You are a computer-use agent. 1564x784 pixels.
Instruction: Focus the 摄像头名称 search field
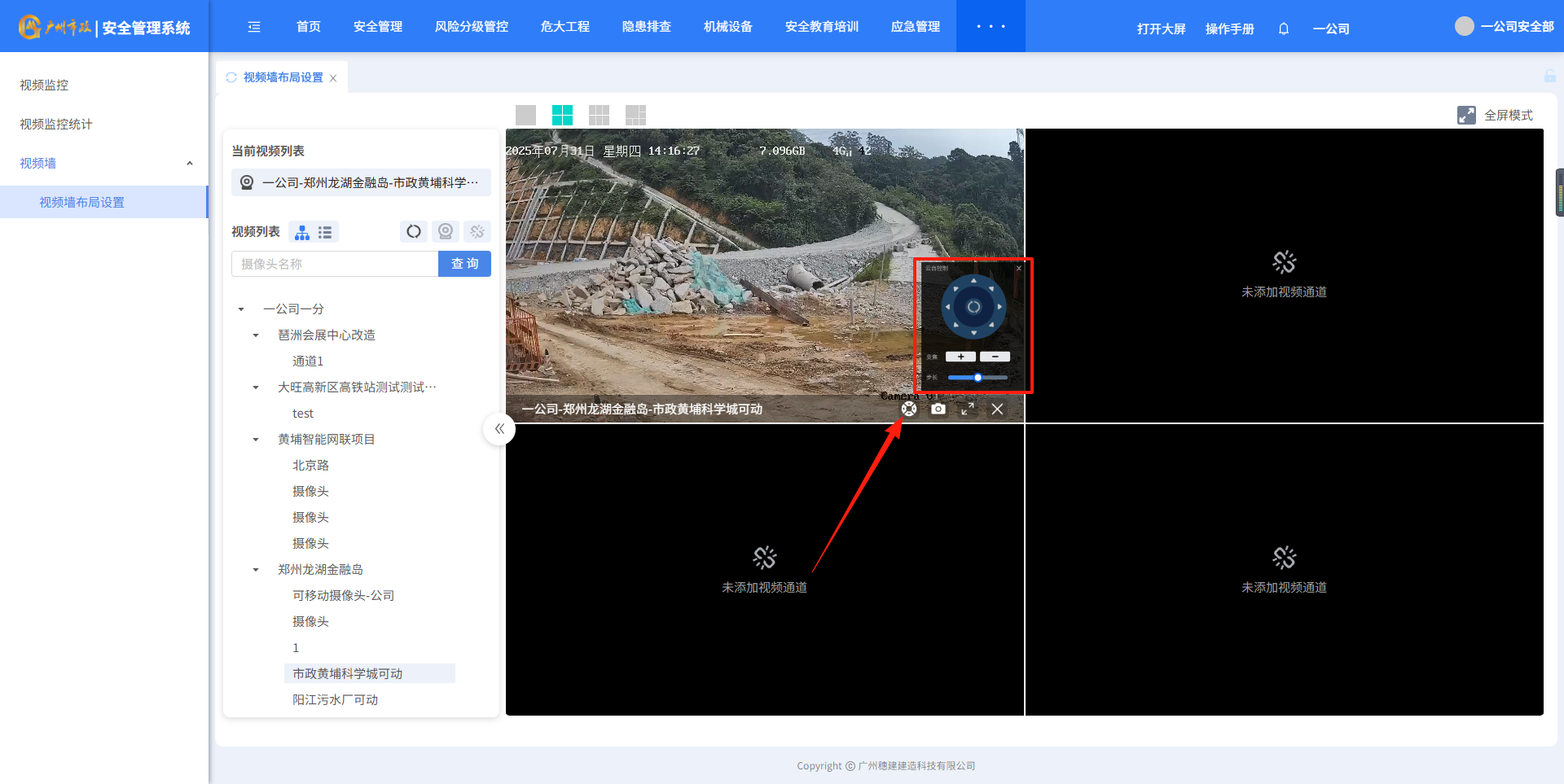[x=335, y=264]
